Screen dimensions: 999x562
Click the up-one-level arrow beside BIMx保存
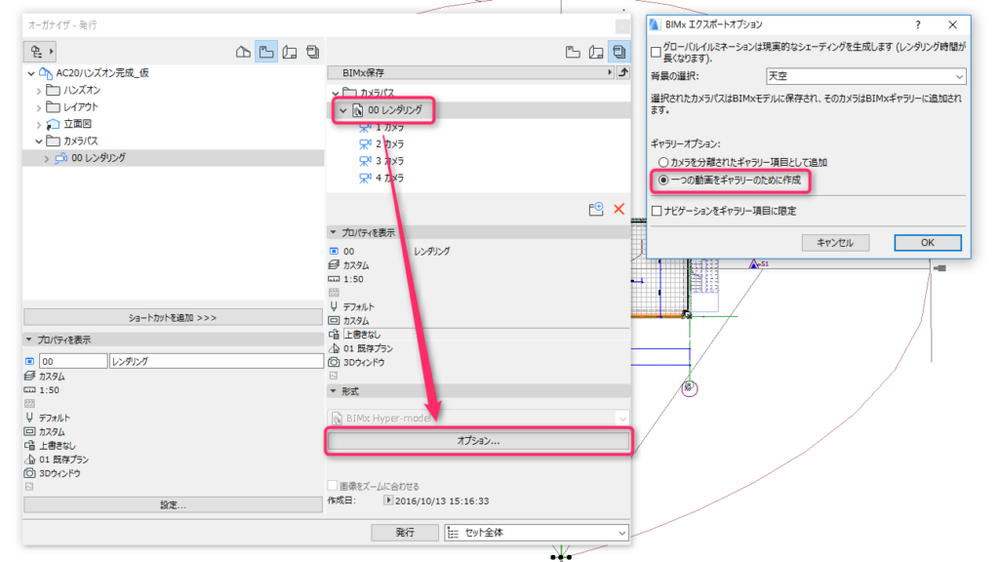623,73
